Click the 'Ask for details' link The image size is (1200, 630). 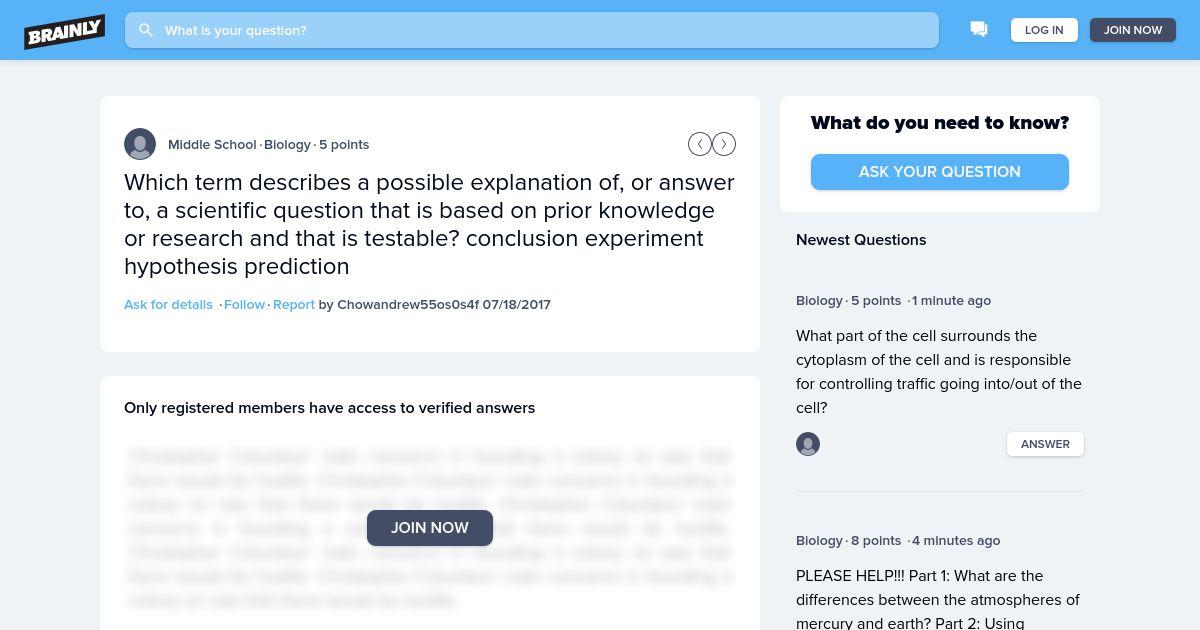click(x=168, y=304)
